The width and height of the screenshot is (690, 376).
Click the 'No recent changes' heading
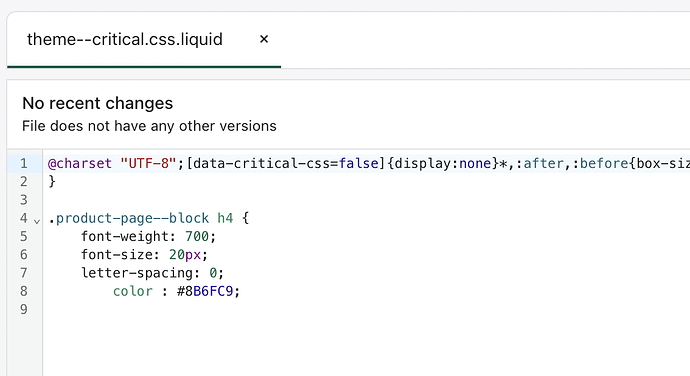pos(98,103)
